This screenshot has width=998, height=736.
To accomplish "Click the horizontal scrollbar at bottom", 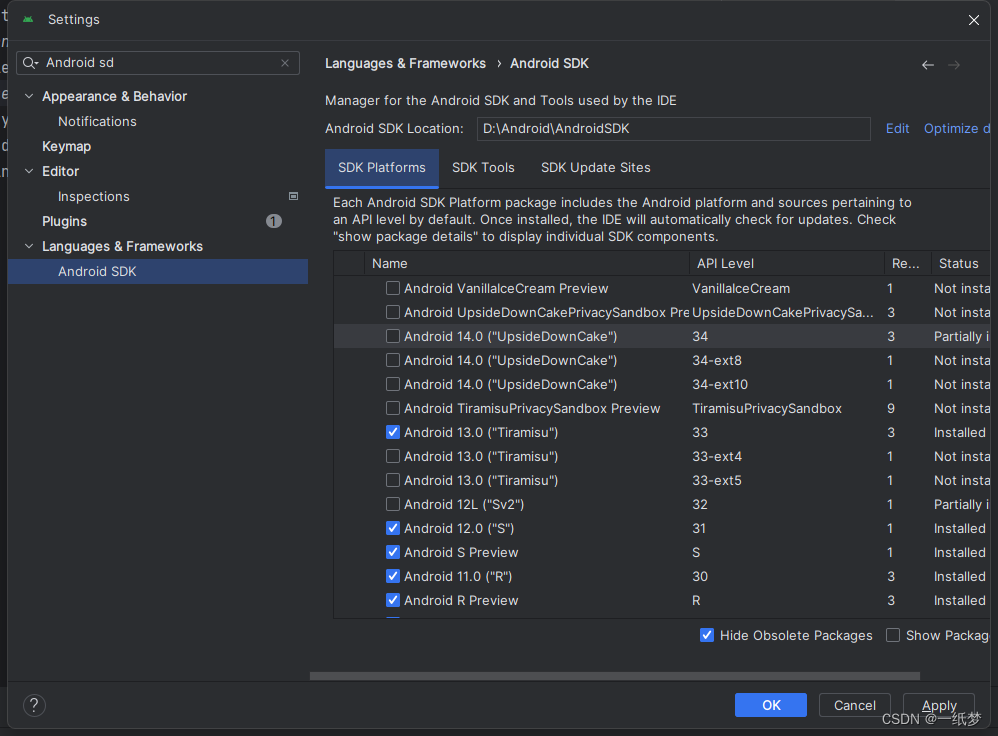I will tap(600, 676).
